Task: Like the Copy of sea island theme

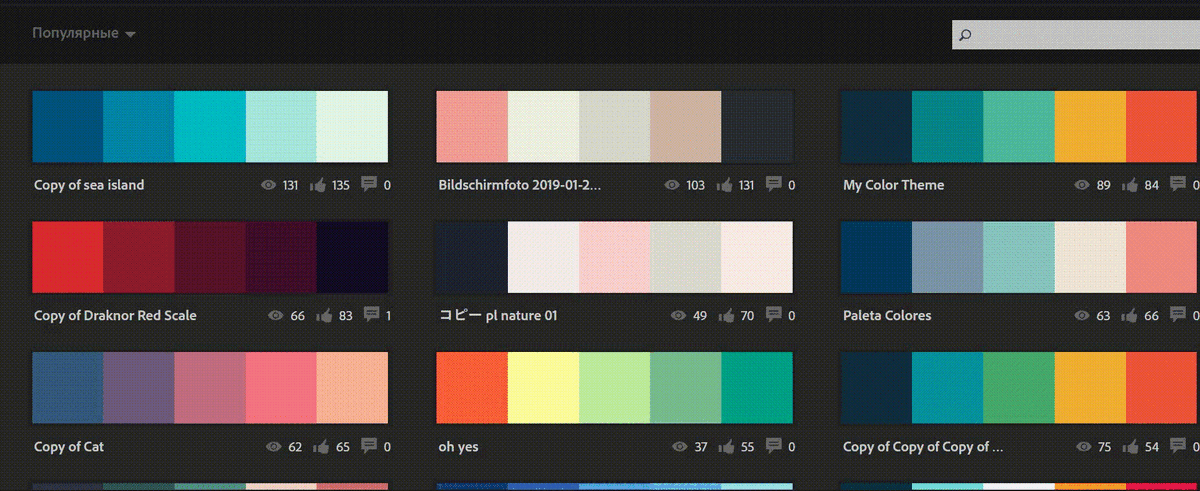Action: [x=319, y=184]
